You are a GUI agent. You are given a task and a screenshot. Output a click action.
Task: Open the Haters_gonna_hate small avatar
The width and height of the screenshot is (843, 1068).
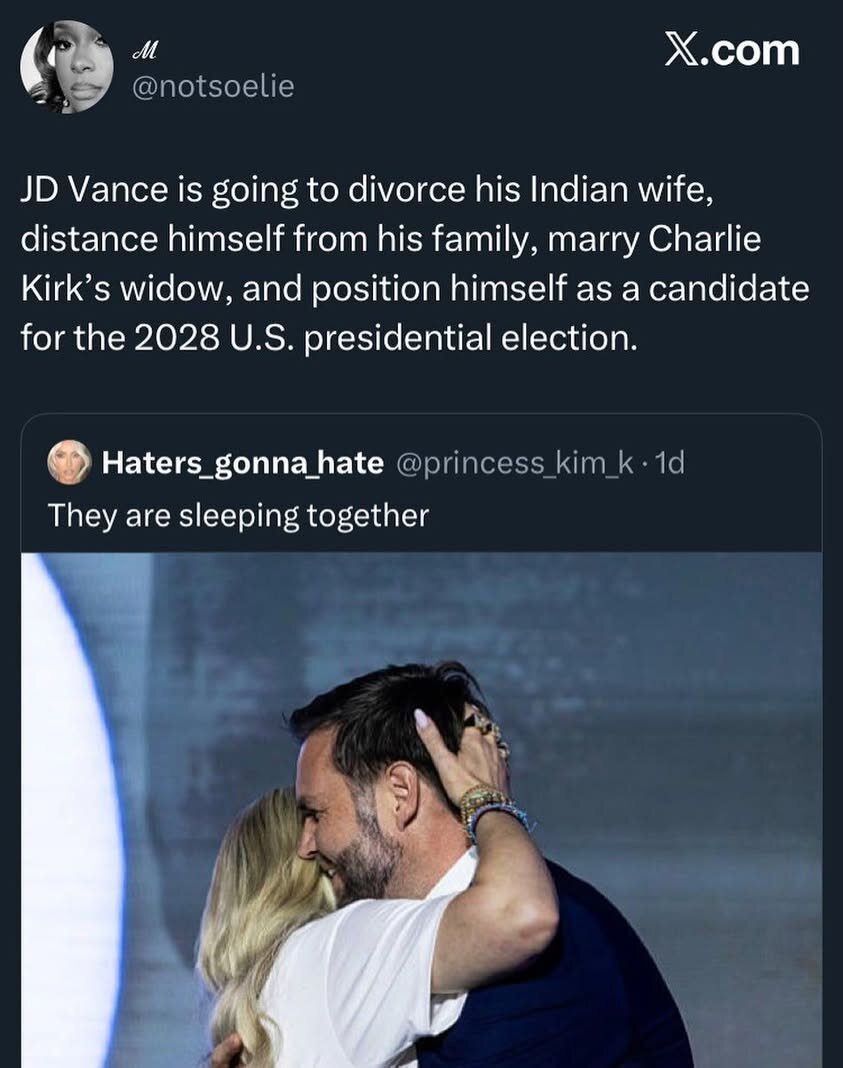point(69,463)
